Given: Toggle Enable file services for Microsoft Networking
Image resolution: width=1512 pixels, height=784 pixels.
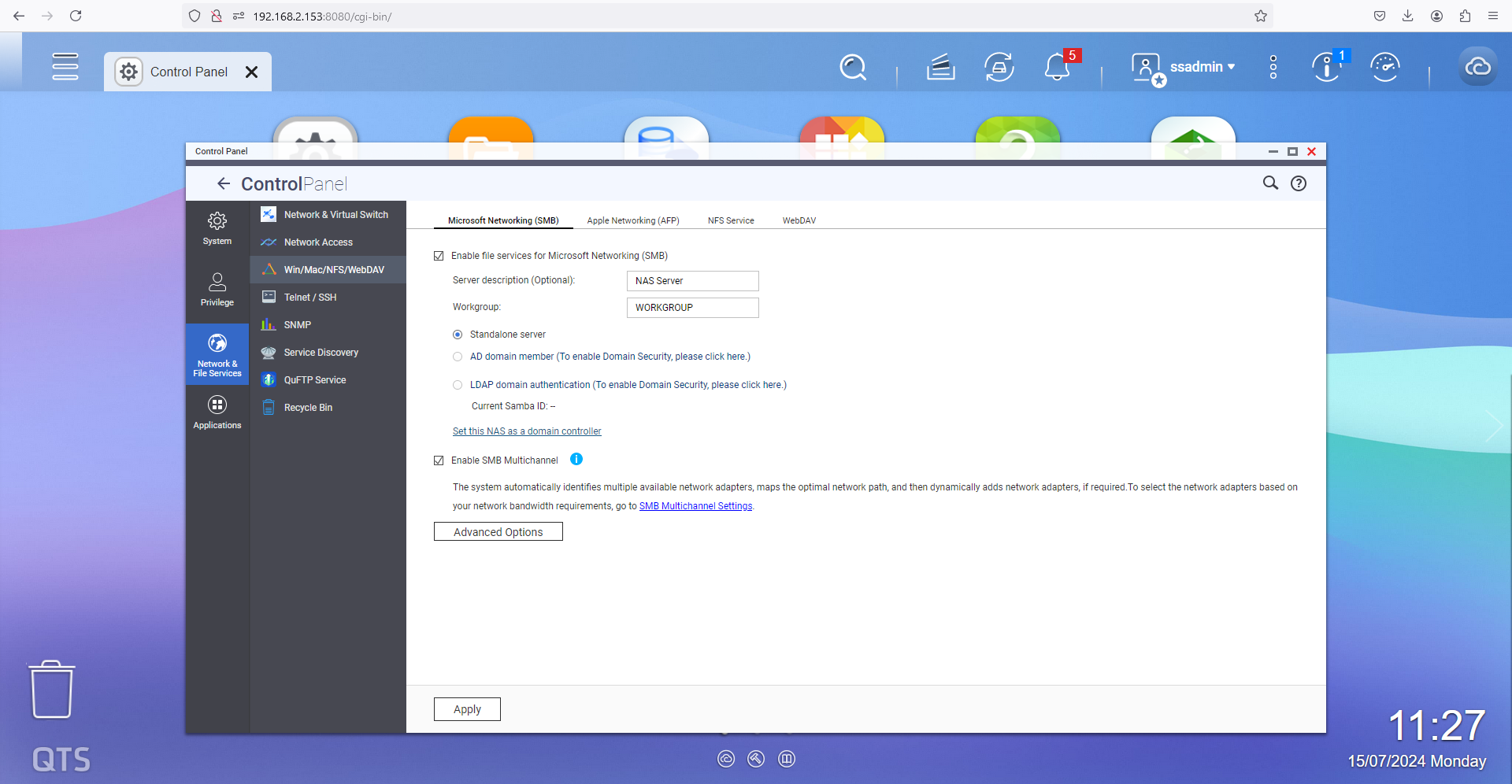Looking at the screenshot, I should (x=439, y=256).
